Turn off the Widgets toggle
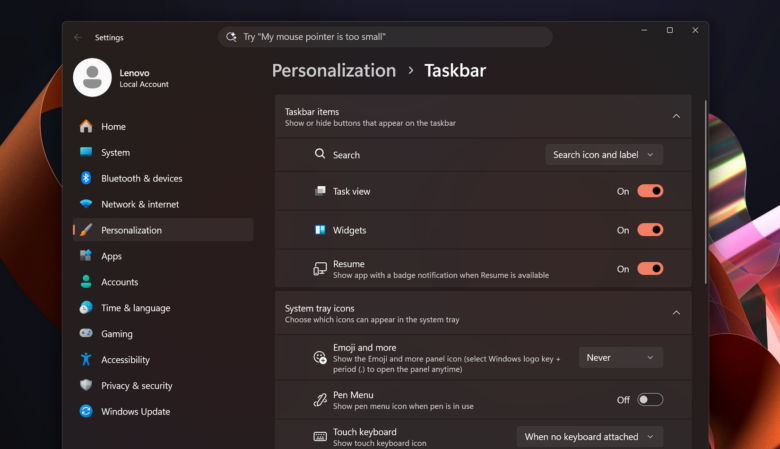The width and height of the screenshot is (780, 449). 650,230
